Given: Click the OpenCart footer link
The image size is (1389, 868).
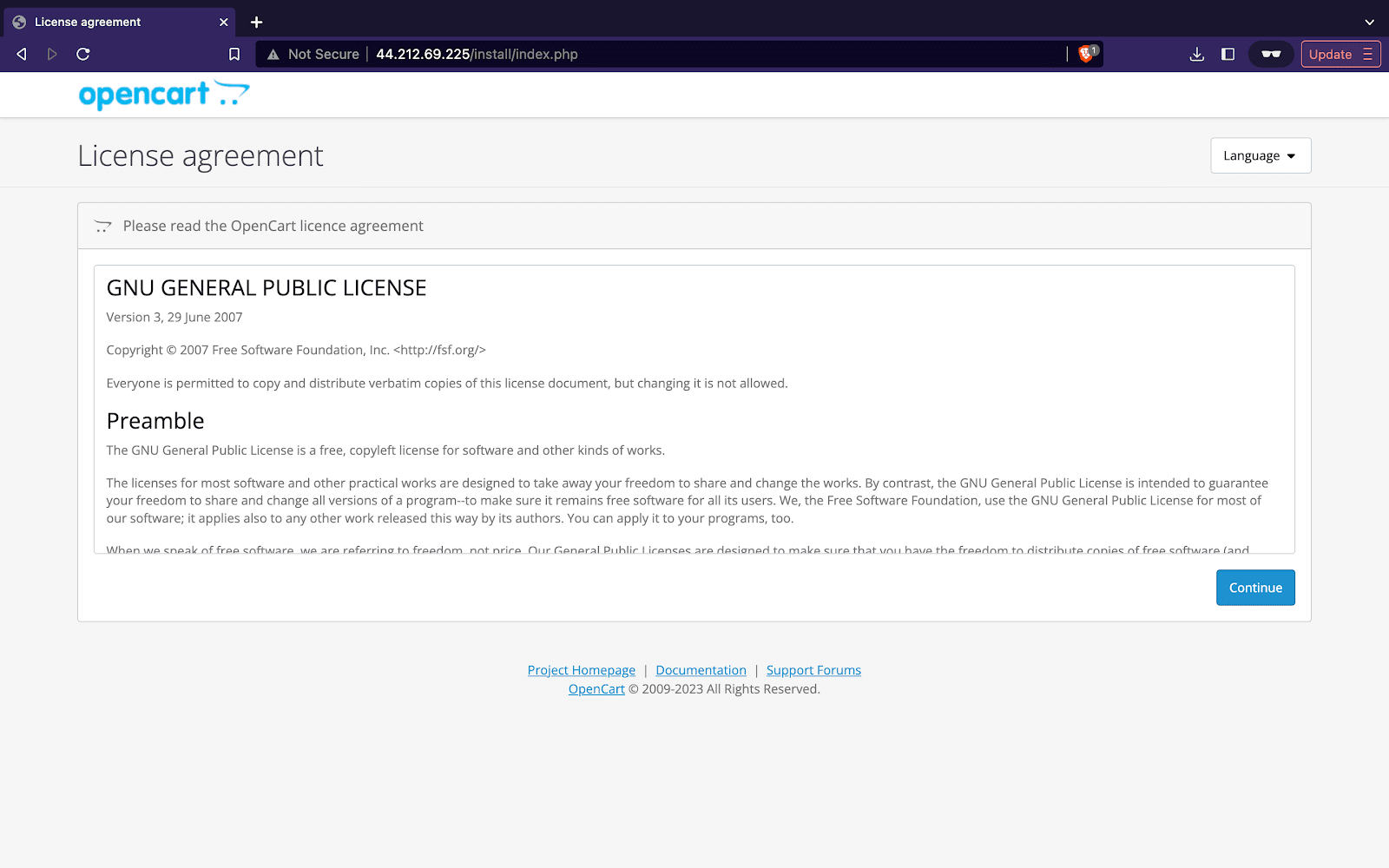Looking at the screenshot, I should 596,689.
